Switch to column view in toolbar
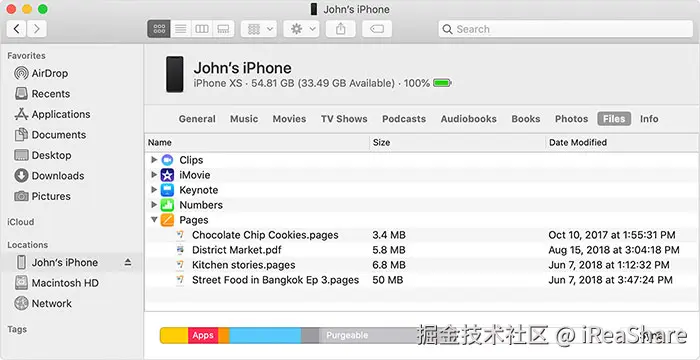This screenshot has width=700, height=360. point(202,29)
